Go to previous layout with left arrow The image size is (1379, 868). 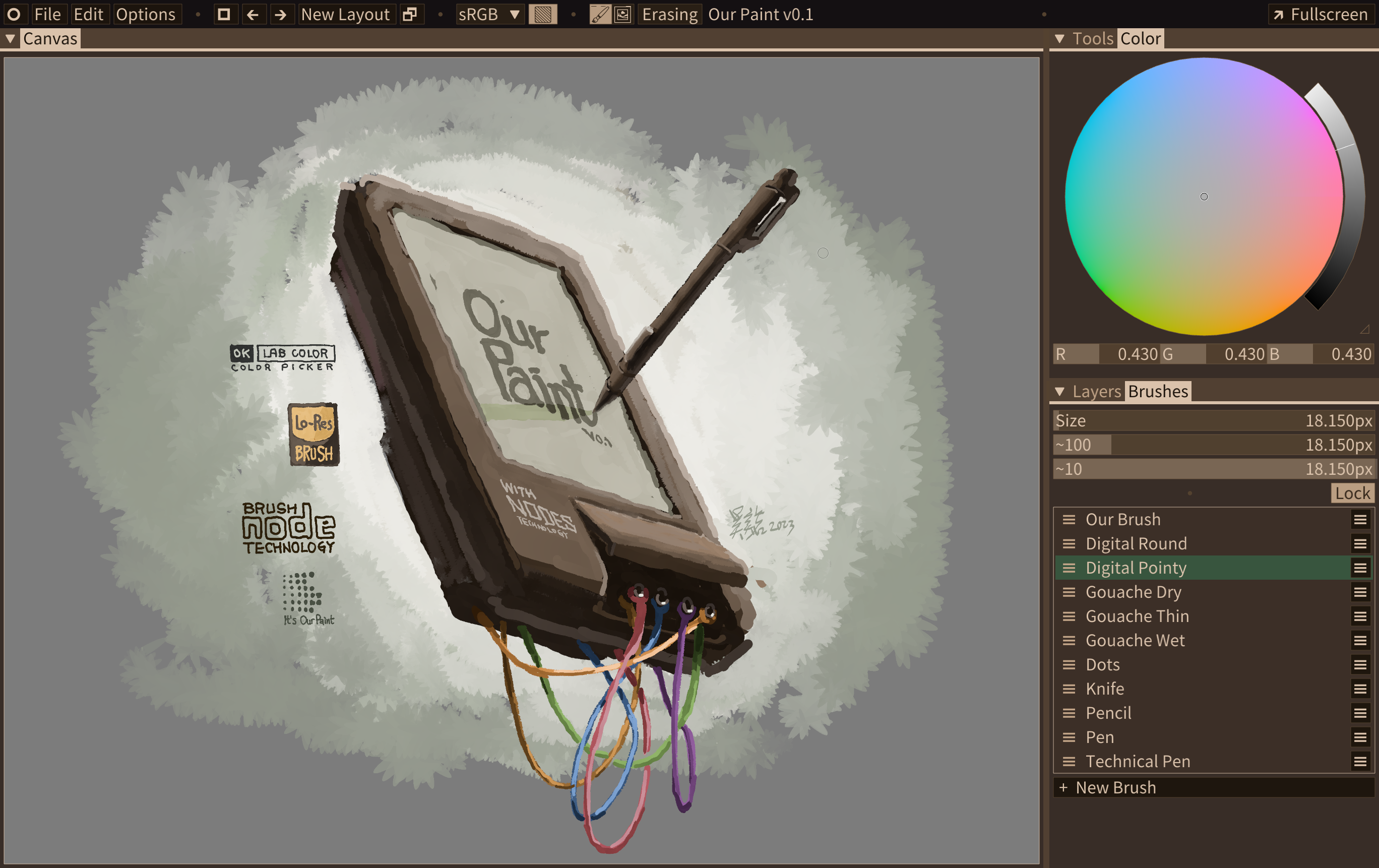coord(252,14)
